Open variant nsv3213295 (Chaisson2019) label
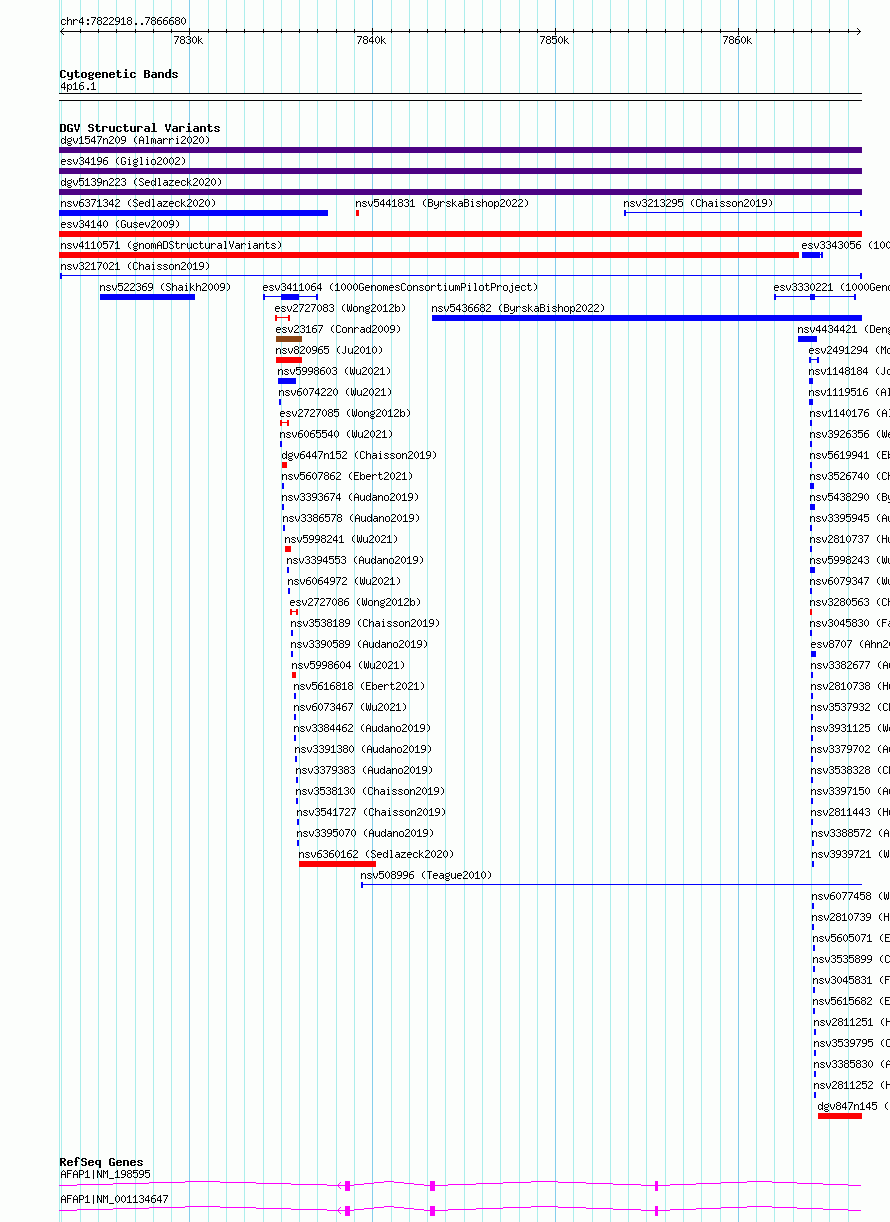This screenshot has width=890, height=1222. [x=698, y=203]
